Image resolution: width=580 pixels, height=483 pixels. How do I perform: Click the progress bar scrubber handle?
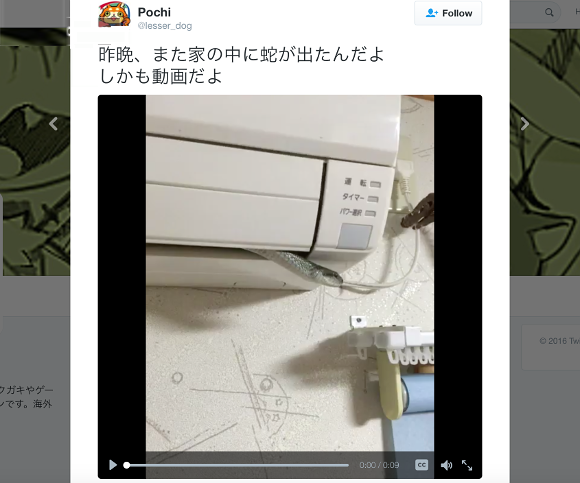pyautogui.click(x=127, y=465)
